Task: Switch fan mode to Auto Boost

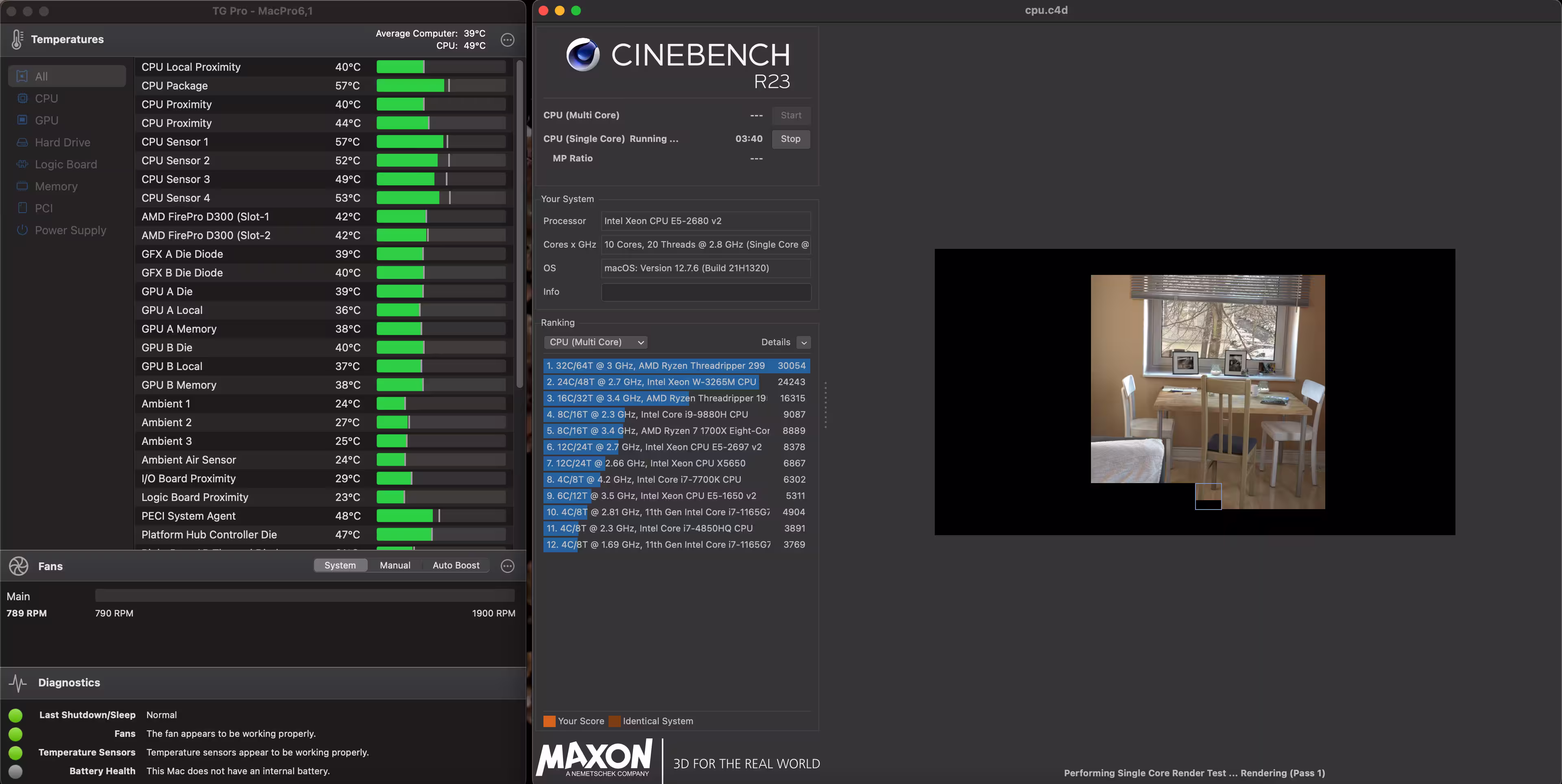Action: 456,565
